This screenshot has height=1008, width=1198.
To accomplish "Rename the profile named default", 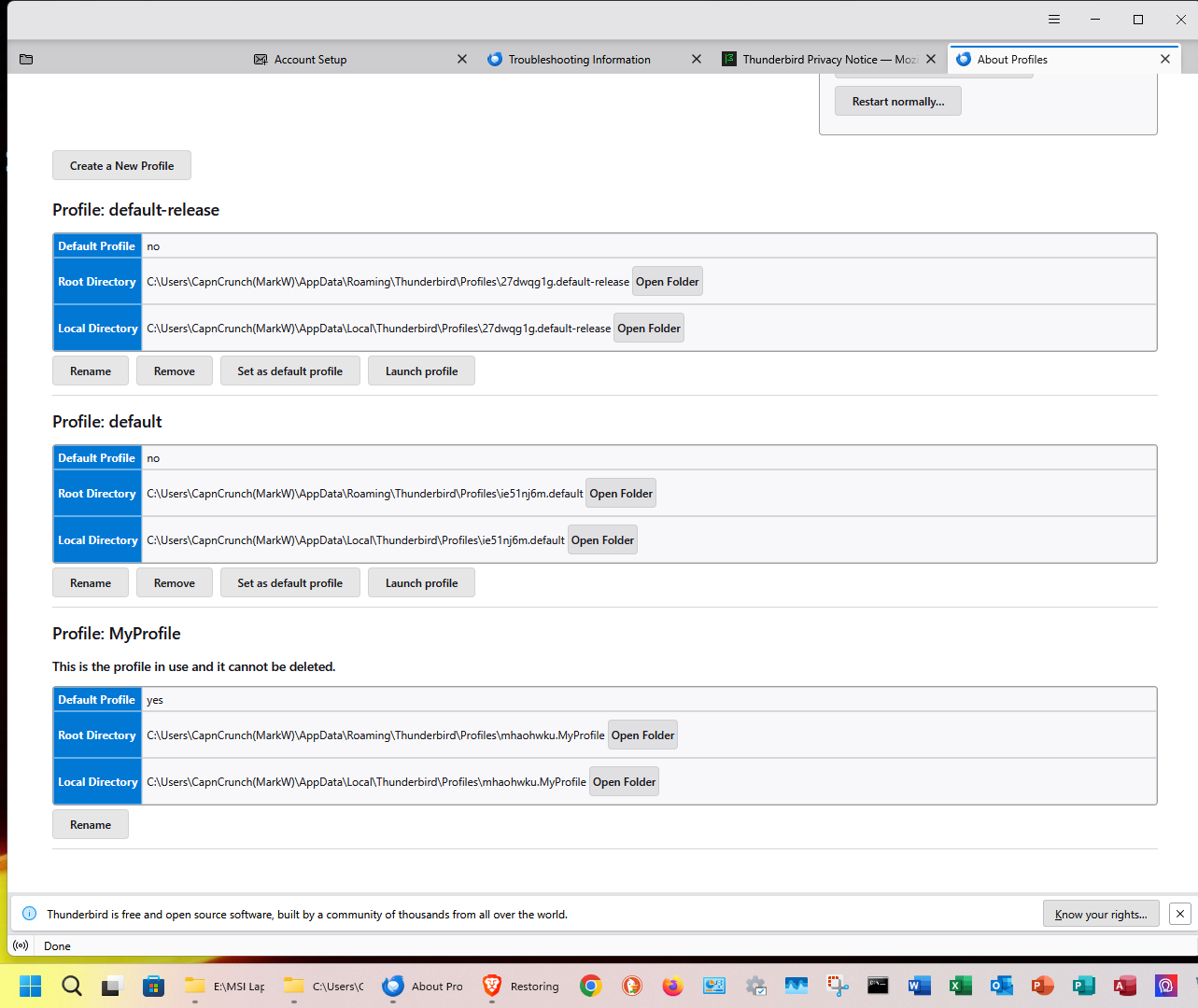I will click(x=91, y=582).
